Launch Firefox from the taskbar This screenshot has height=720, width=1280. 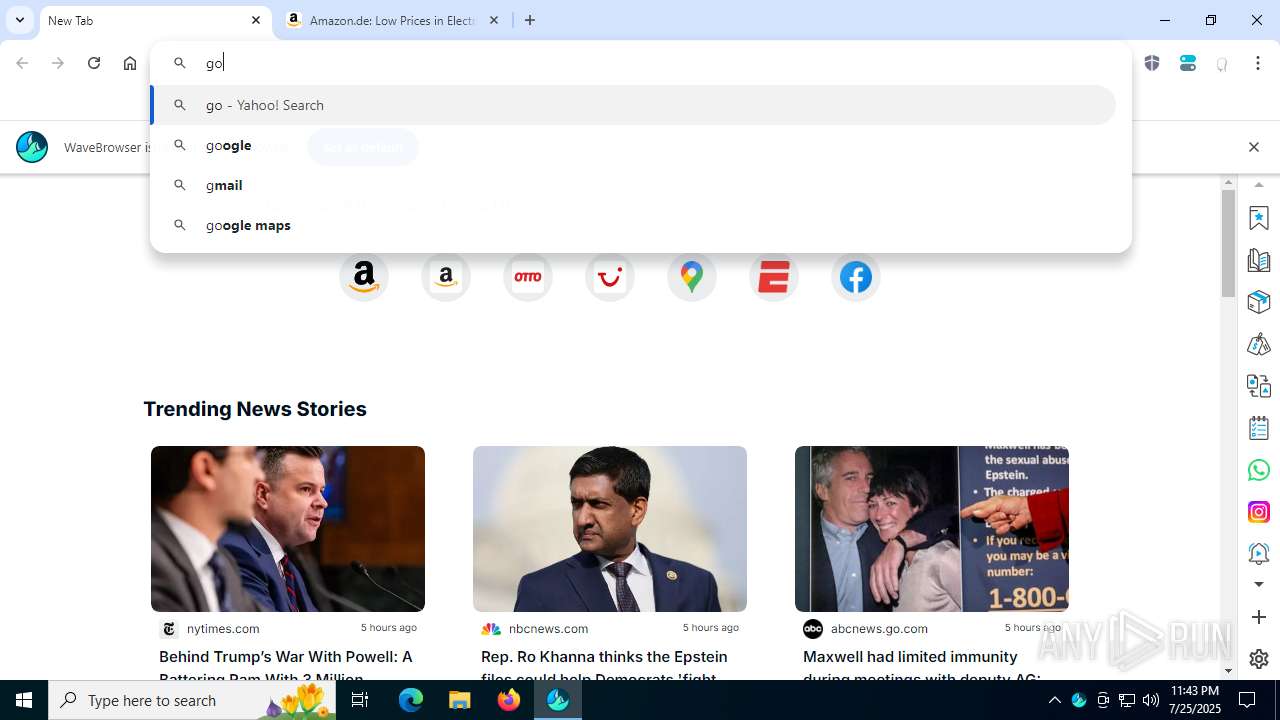tap(509, 700)
